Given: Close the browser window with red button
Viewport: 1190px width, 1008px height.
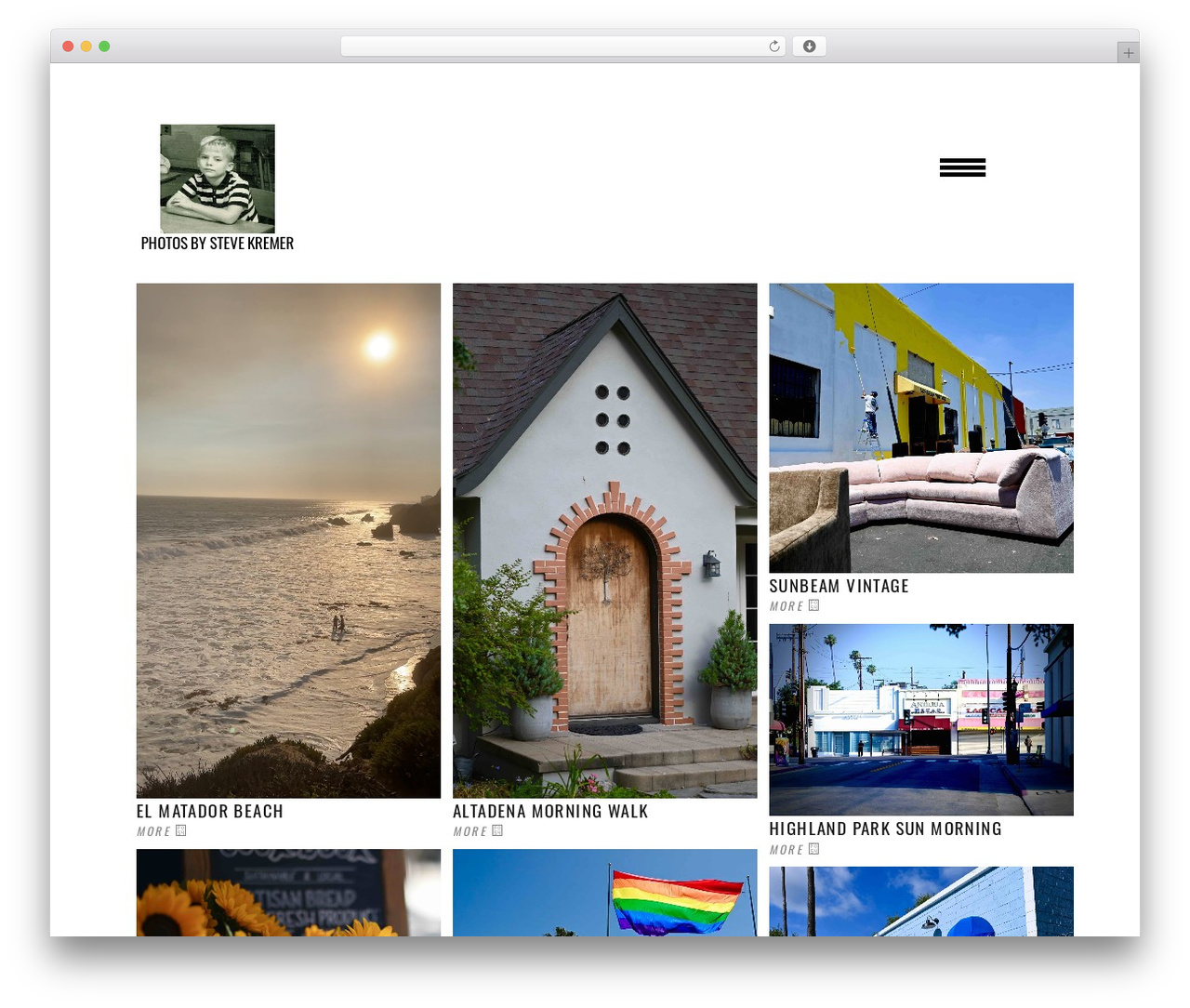Looking at the screenshot, I should pyautogui.click(x=68, y=46).
